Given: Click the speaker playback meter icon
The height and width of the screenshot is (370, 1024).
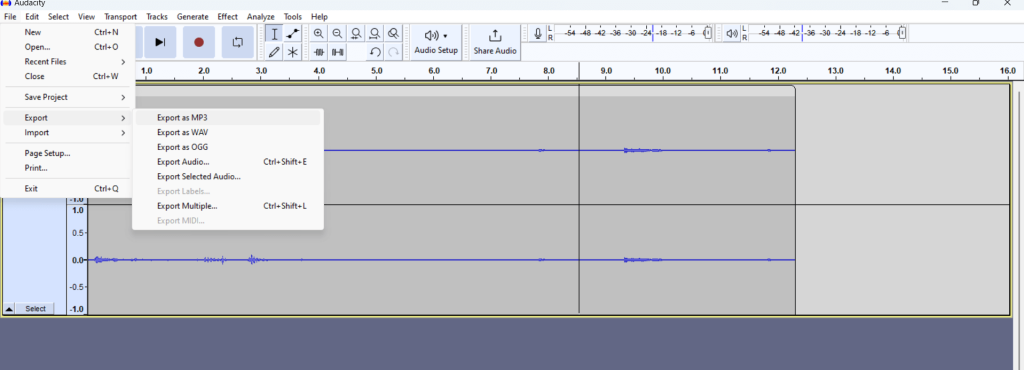Looking at the screenshot, I should click(732, 33).
